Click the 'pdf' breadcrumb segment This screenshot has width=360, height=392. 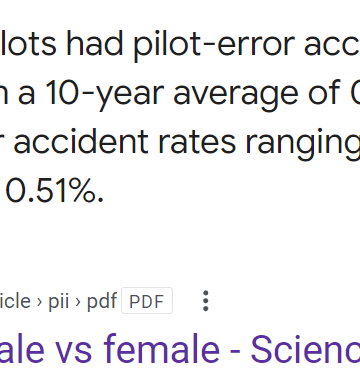[102, 301]
